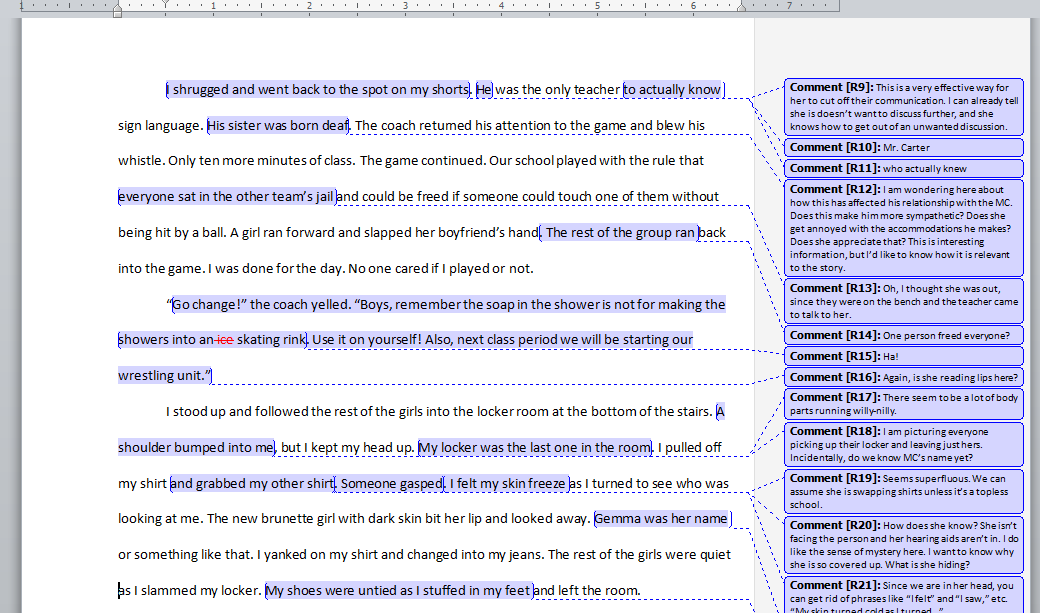Click the phrase 'wrestling unit.'
Image resolution: width=1040 pixels, height=613 pixels.
pyautogui.click(x=162, y=375)
